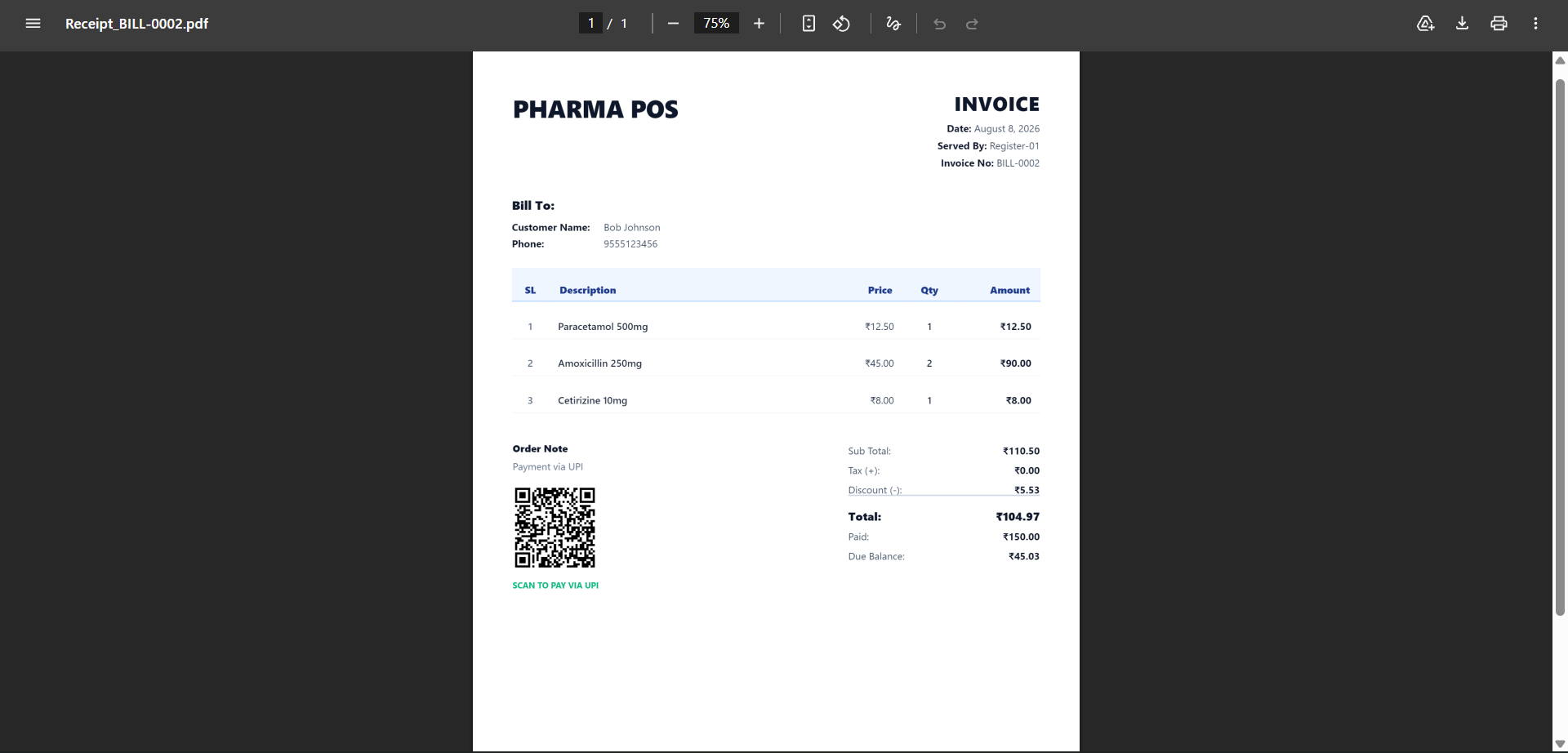Click the Paid value ₹150.00
The image size is (1568, 753).
pos(1021,537)
